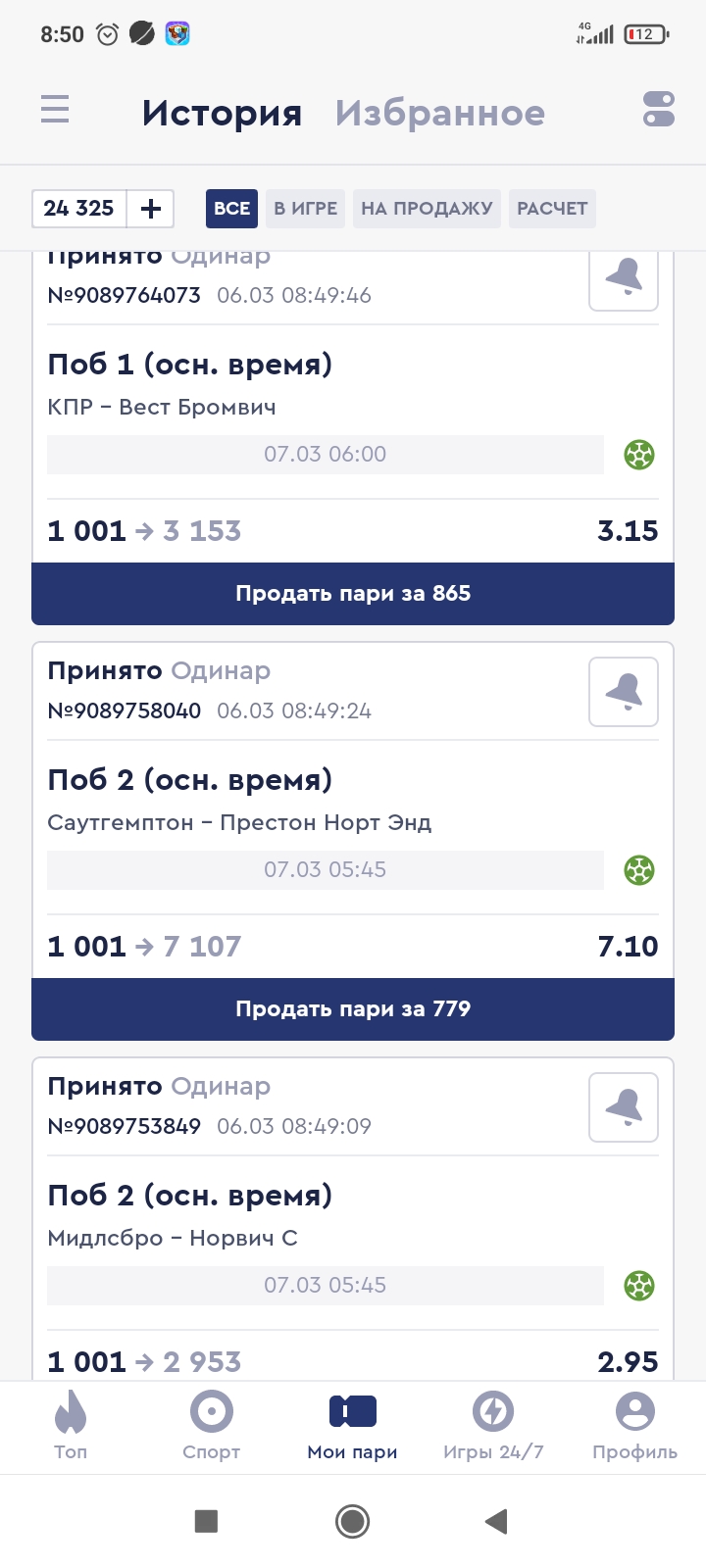The image size is (706, 1568).
Task: Filter bets by В ИГРЕ
Action: (305, 209)
